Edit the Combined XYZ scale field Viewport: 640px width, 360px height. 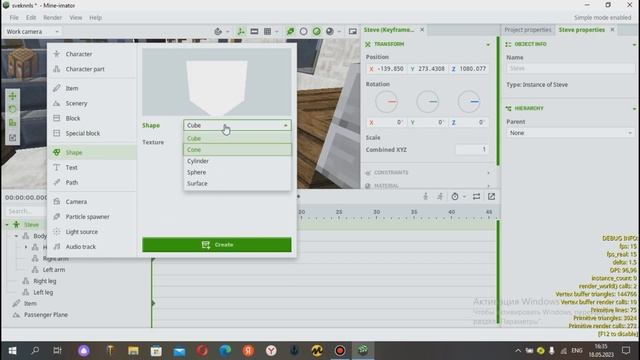pos(472,150)
